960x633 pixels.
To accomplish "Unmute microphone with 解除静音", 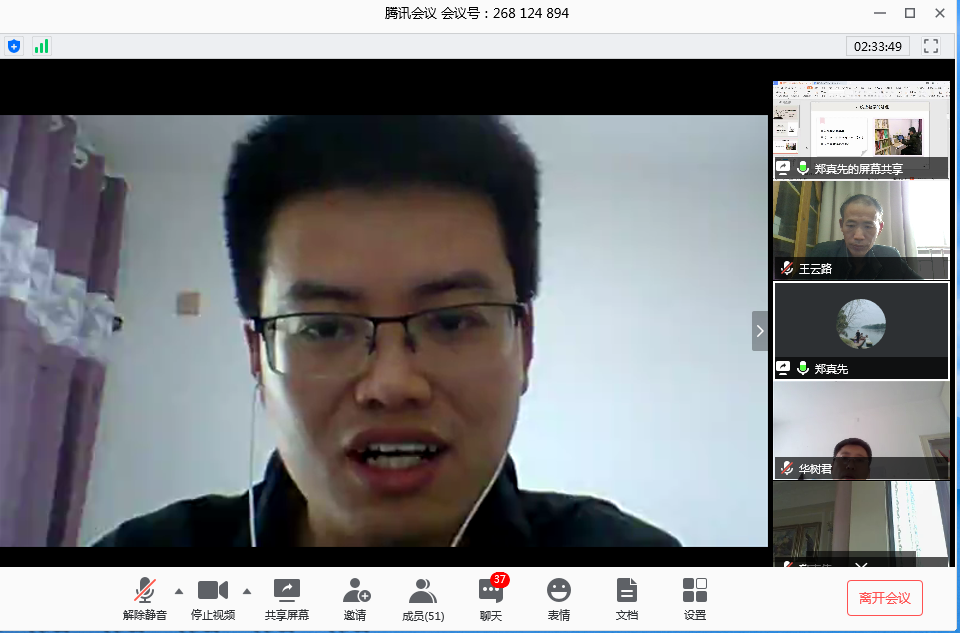I will [x=145, y=599].
